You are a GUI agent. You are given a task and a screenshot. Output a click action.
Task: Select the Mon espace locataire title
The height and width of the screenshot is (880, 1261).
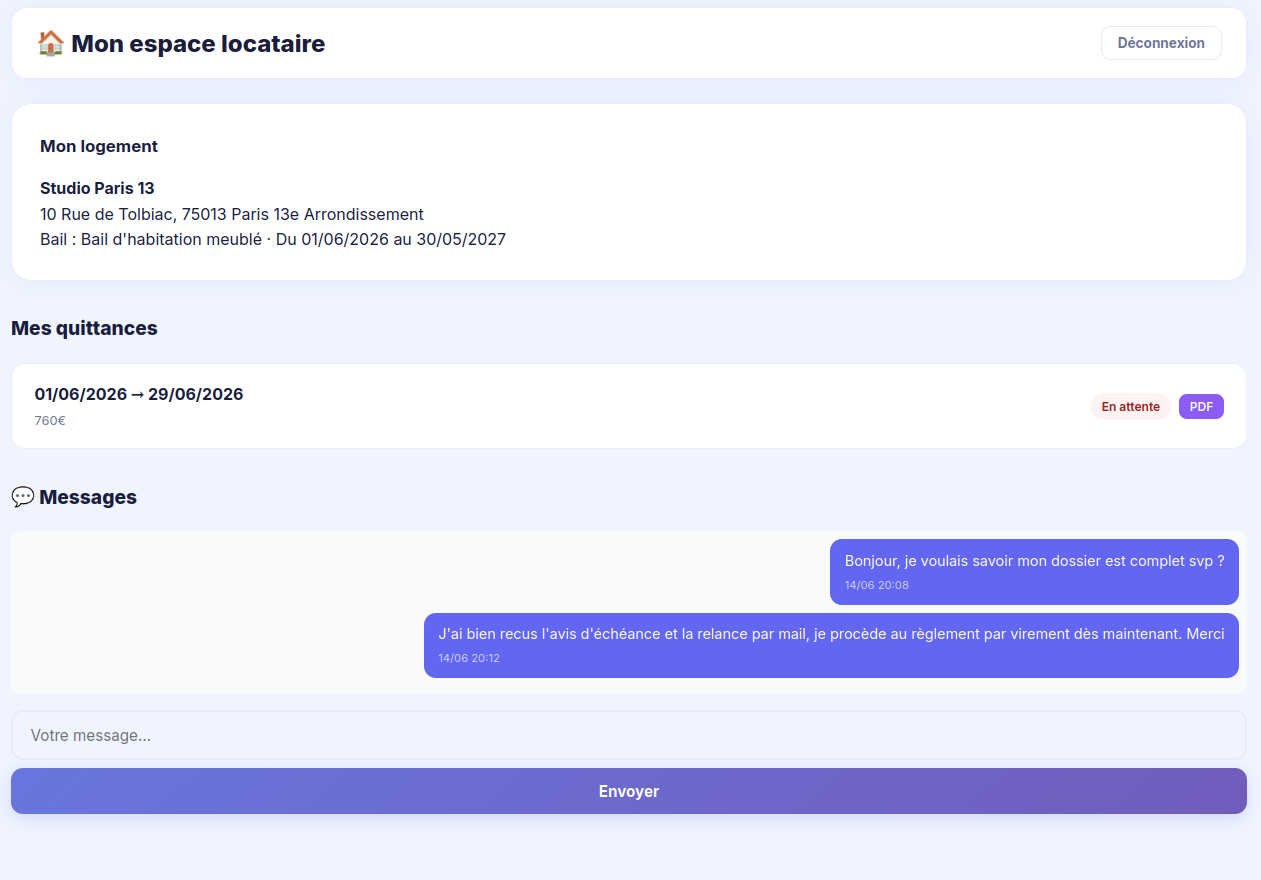pos(198,44)
